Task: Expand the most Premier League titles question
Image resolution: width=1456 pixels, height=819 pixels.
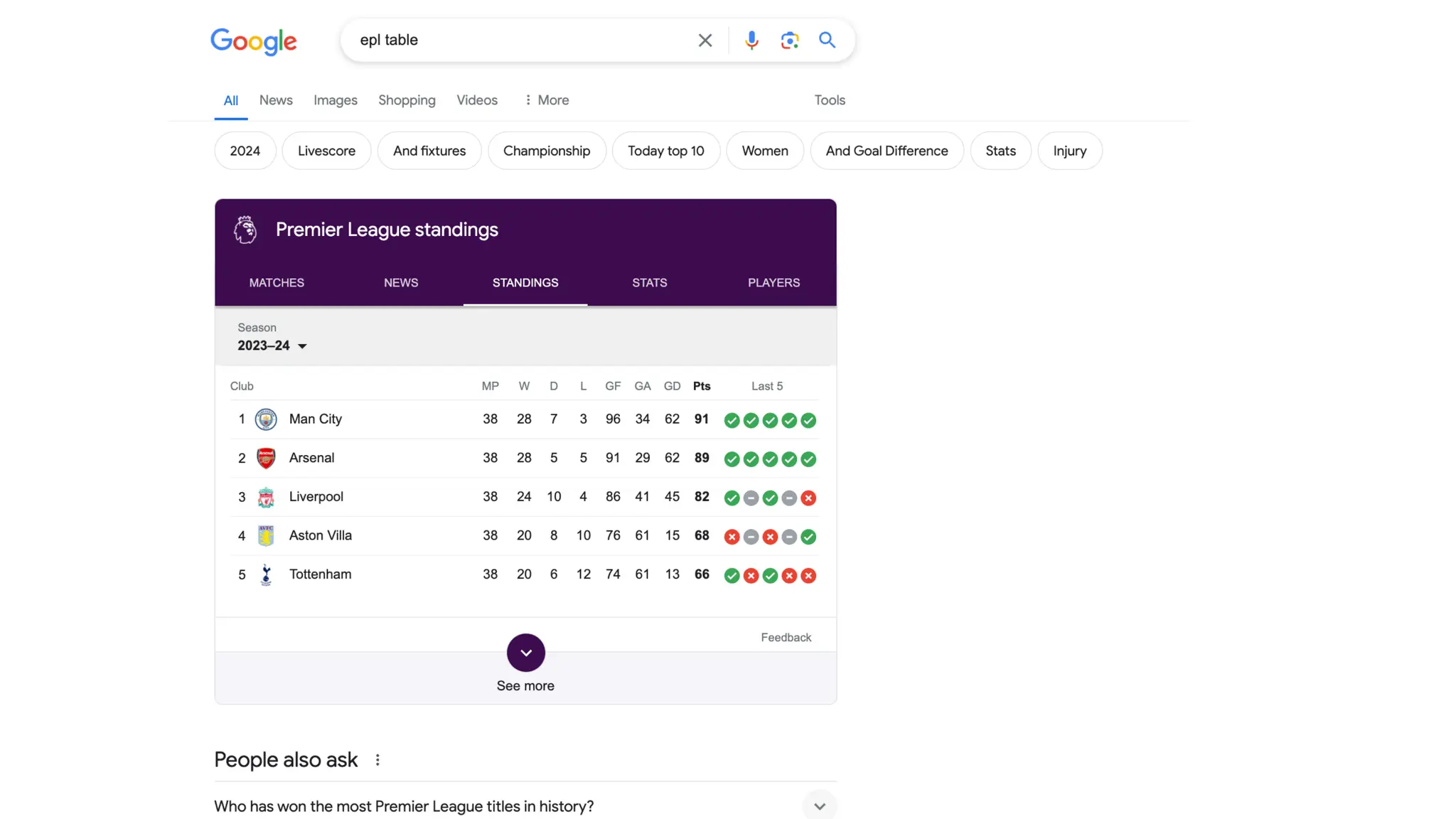Action: click(819, 806)
